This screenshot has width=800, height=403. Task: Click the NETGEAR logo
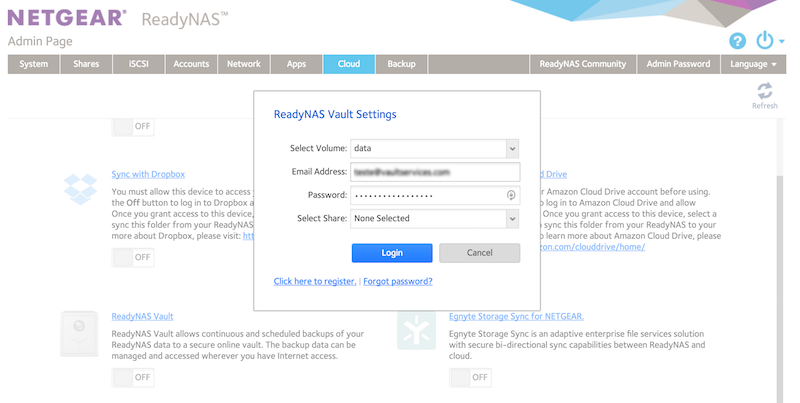point(67,18)
